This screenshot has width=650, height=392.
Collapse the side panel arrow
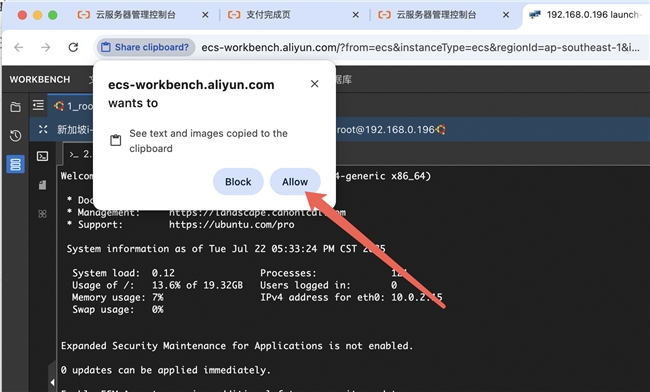pyautogui.click(x=52, y=382)
